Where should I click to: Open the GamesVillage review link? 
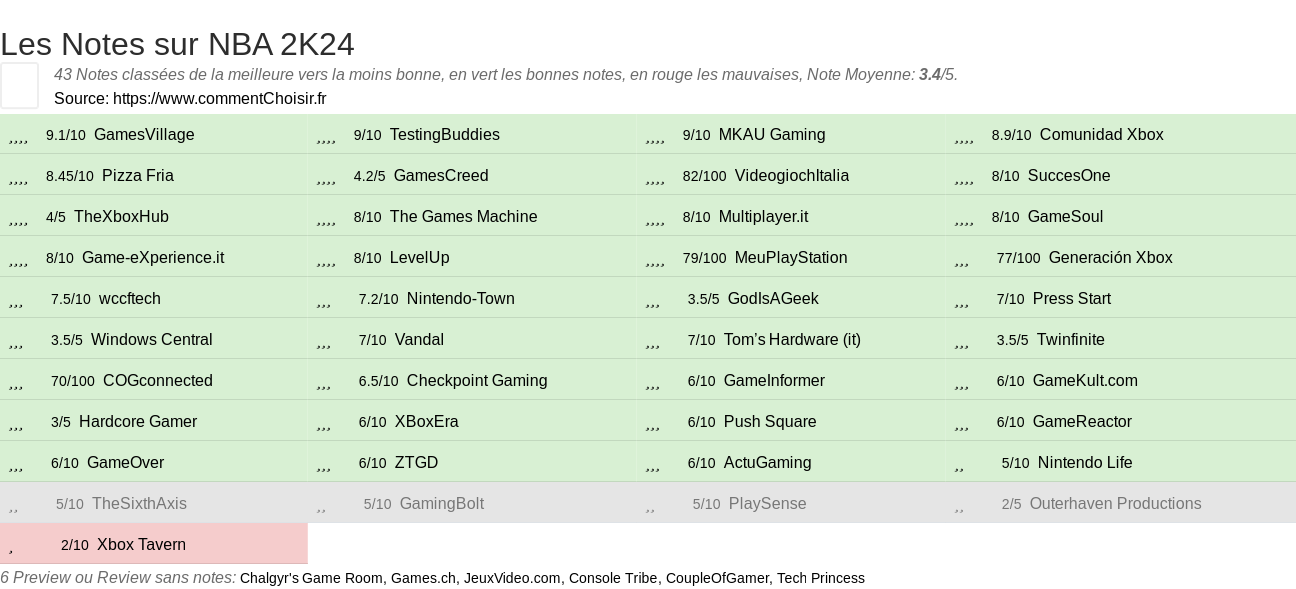click(x=144, y=135)
